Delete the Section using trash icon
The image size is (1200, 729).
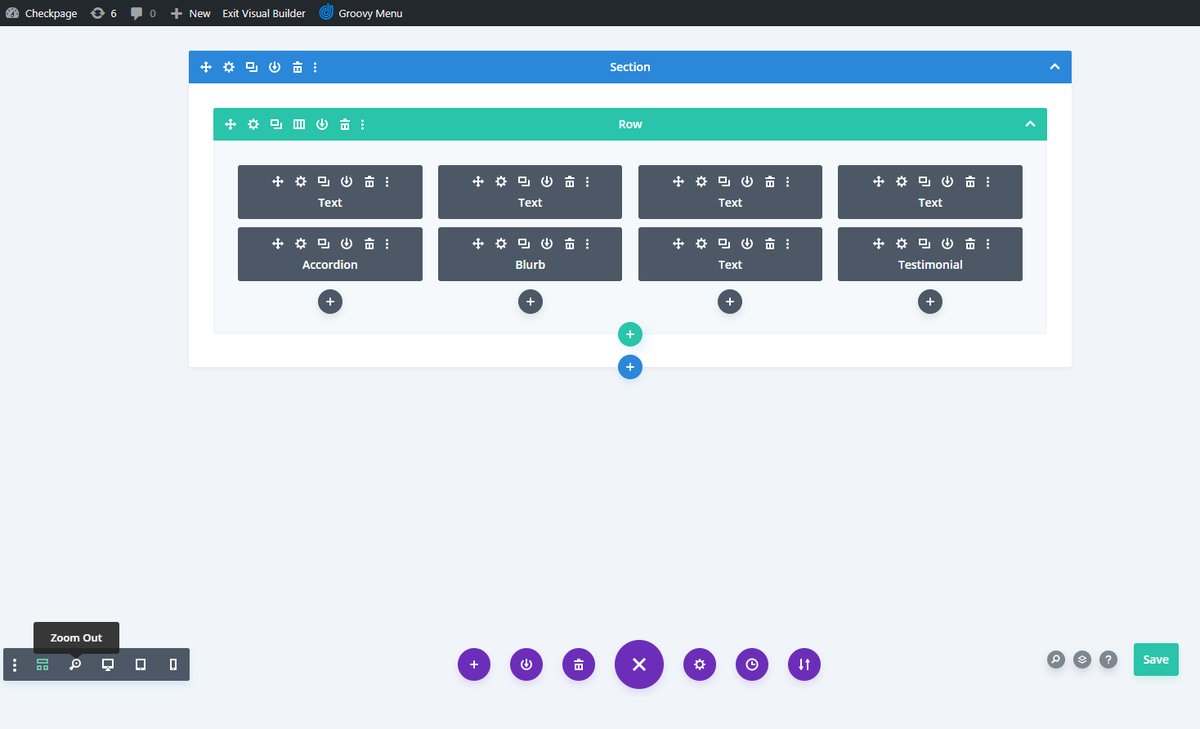point(297,67)
